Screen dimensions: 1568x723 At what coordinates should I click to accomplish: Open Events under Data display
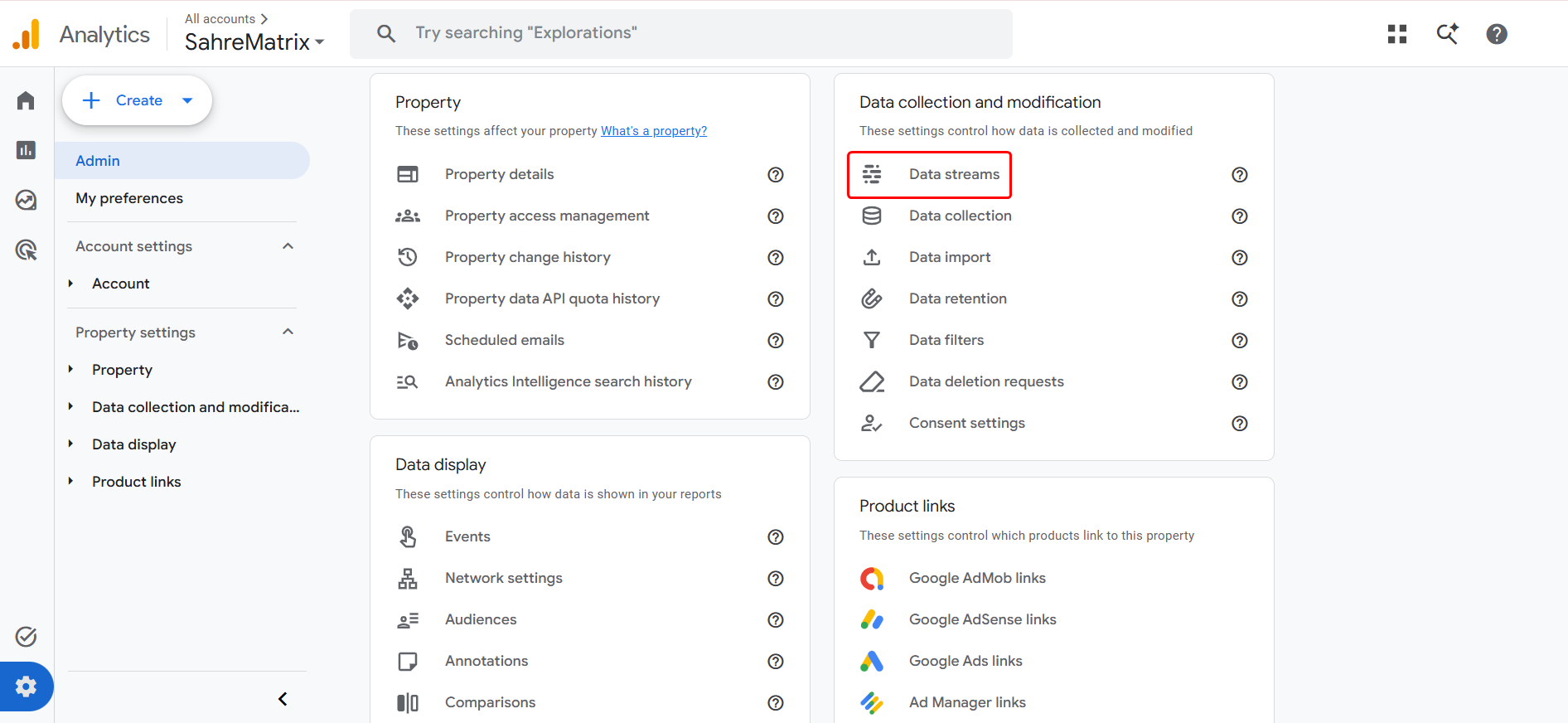pyautogui.click(x=467, y=536)
